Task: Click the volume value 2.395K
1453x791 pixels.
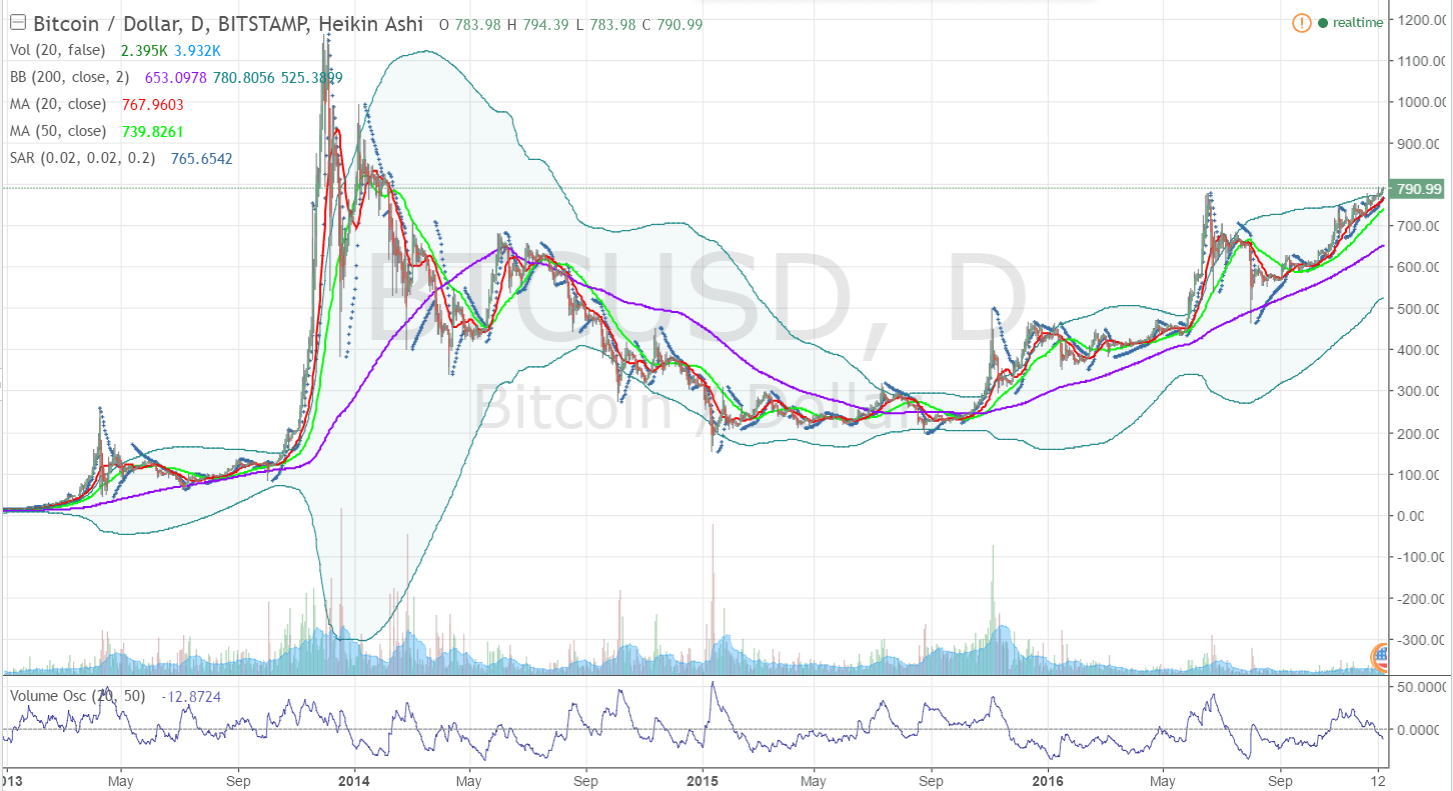Action: pos(142,50)
